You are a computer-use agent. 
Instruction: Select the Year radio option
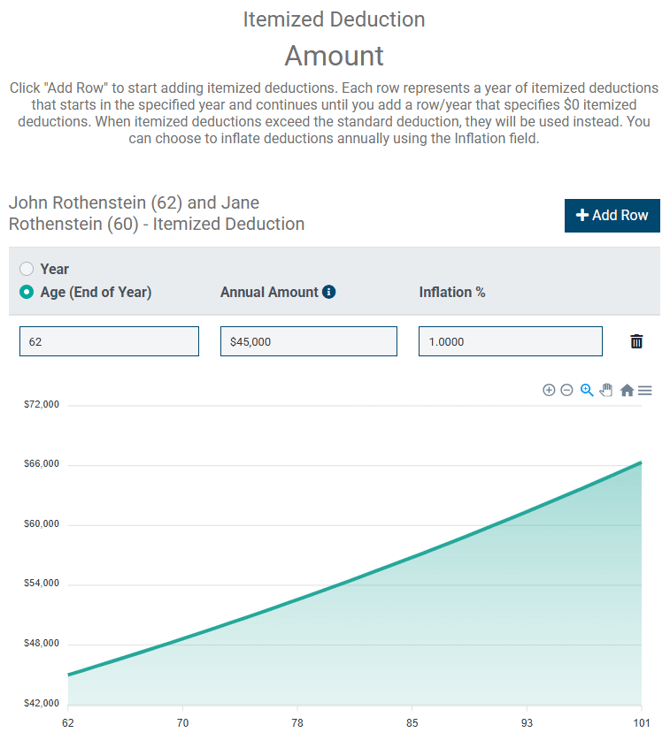[x=27, y=269]
